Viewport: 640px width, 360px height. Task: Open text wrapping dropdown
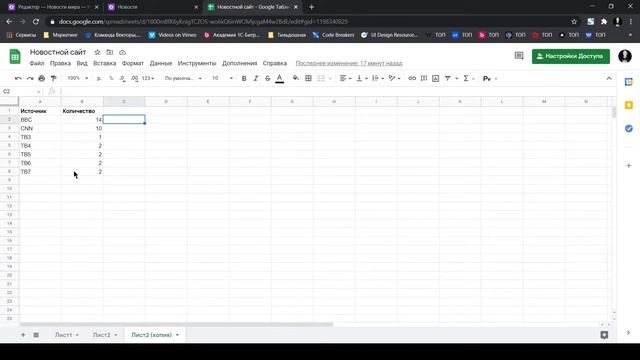pos(378,78)
